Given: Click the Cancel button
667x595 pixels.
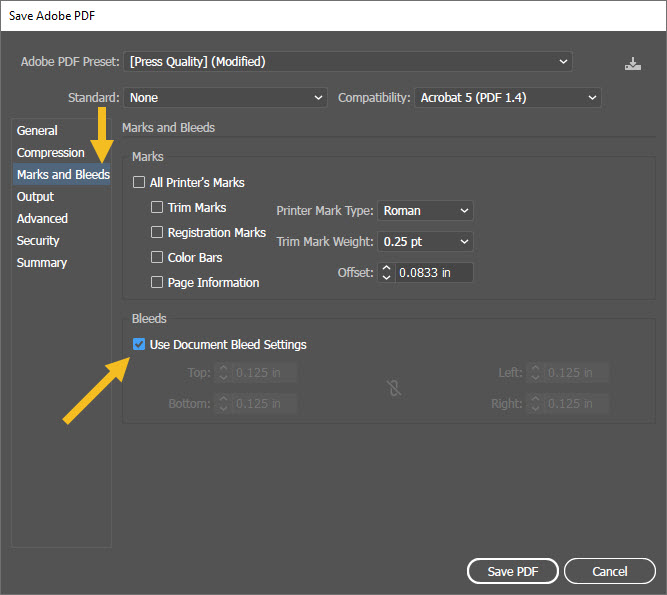Looking at the screenshot, I should point(610,571).
